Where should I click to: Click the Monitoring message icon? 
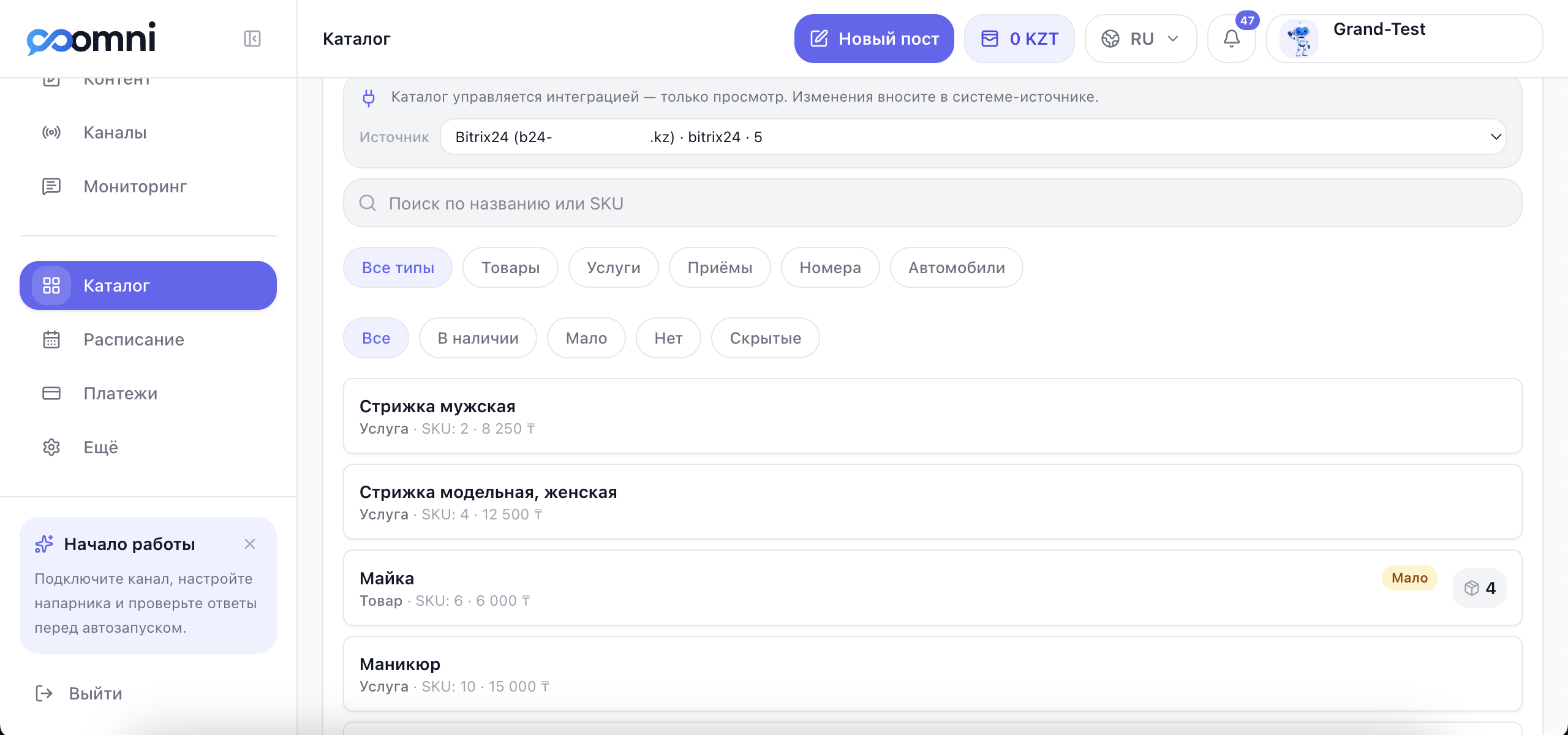(51, 186)
